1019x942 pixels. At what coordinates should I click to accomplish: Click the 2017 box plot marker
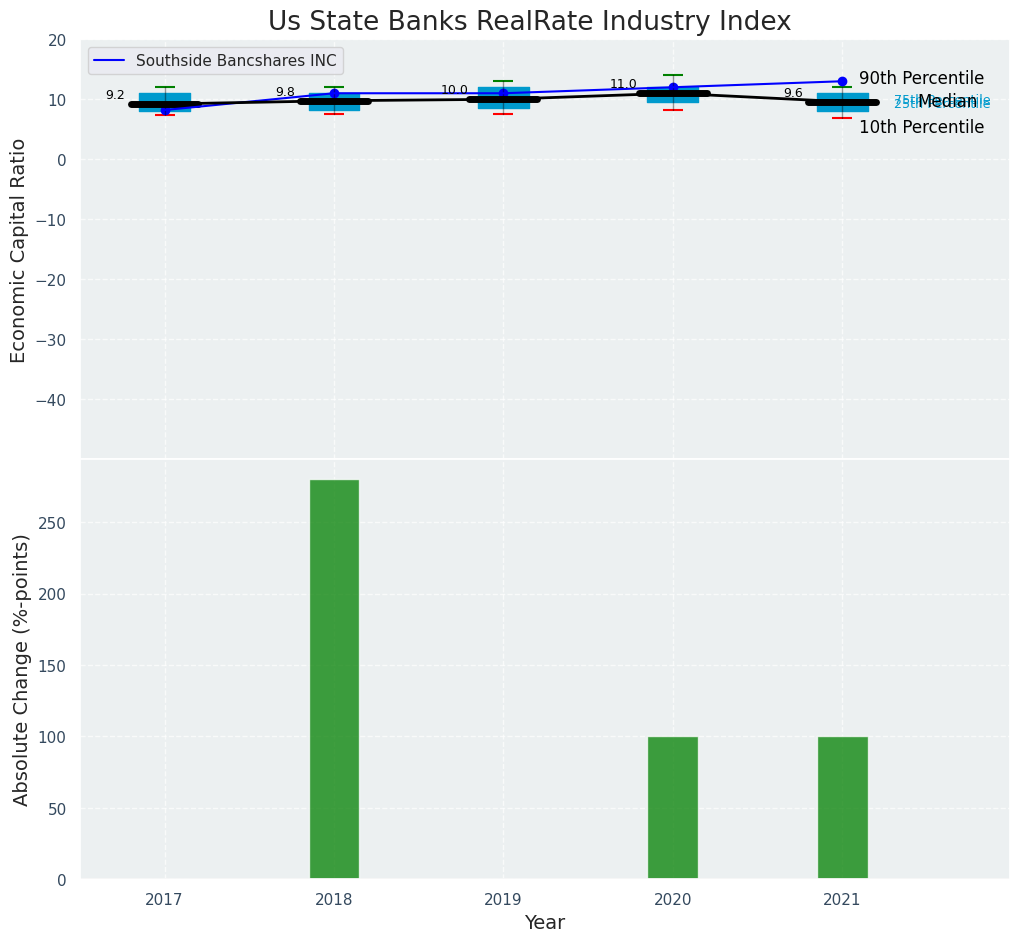pos(165,102)
